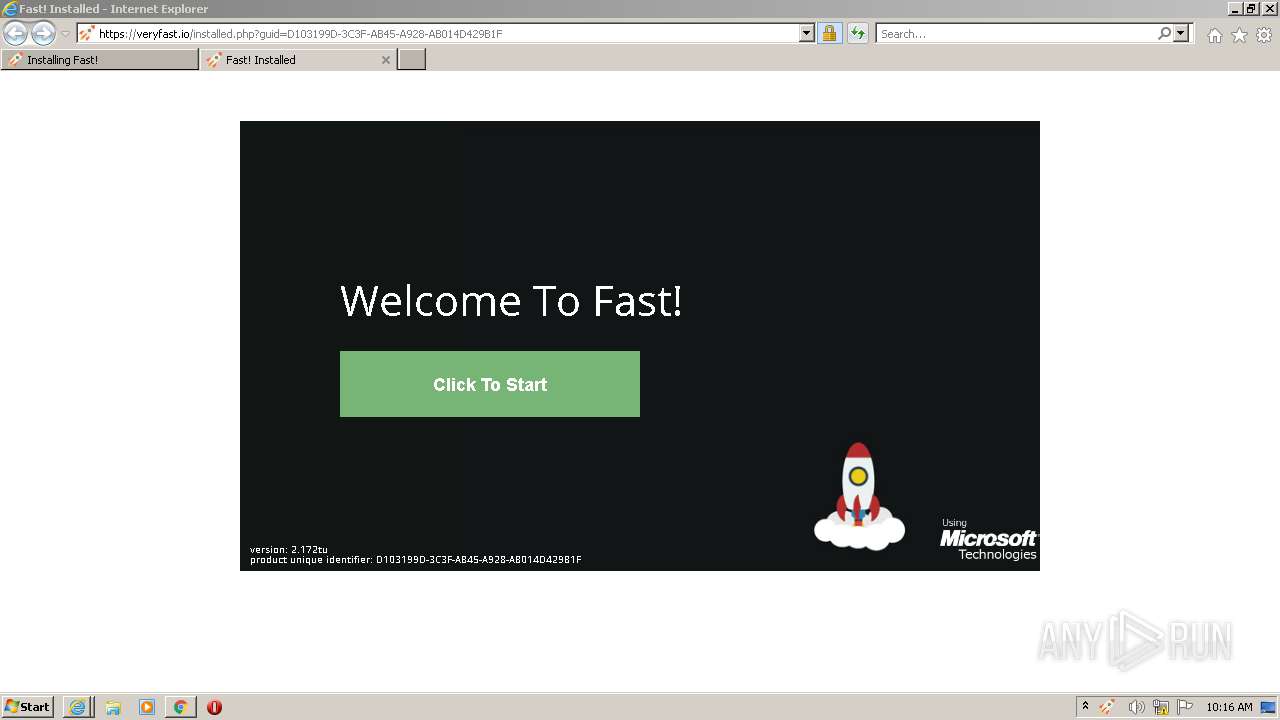Click into the Search box
Viewport: 1280px width, 720px height.
click(1015, 34)
